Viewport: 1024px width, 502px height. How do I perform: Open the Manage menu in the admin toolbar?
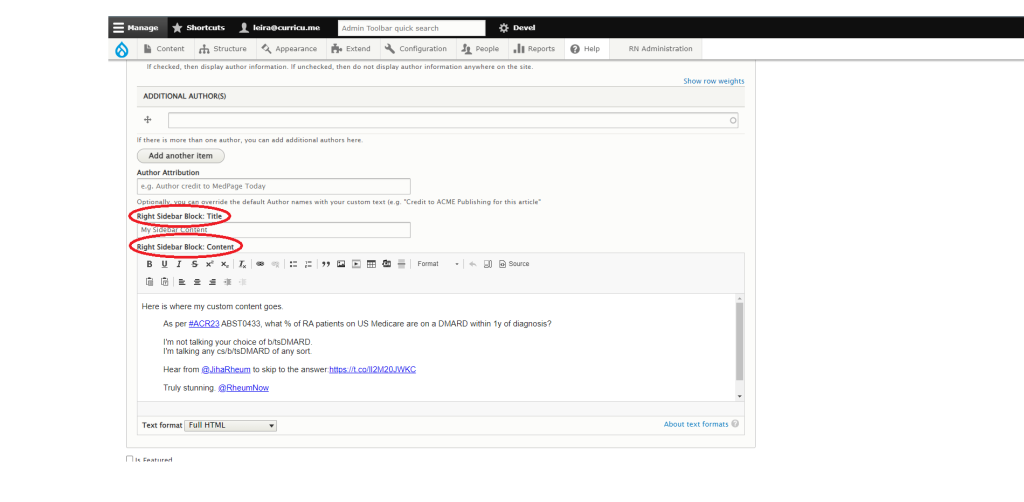pyautogui.click(x=134, y=28)
